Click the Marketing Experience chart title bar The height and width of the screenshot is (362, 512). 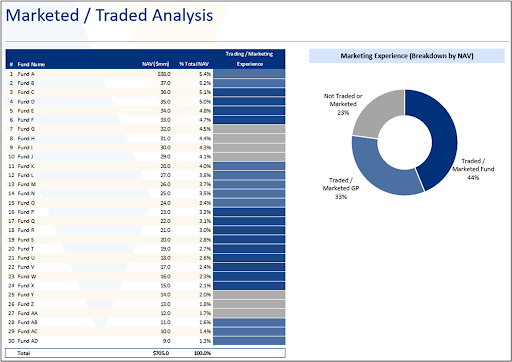pos(407,56)
